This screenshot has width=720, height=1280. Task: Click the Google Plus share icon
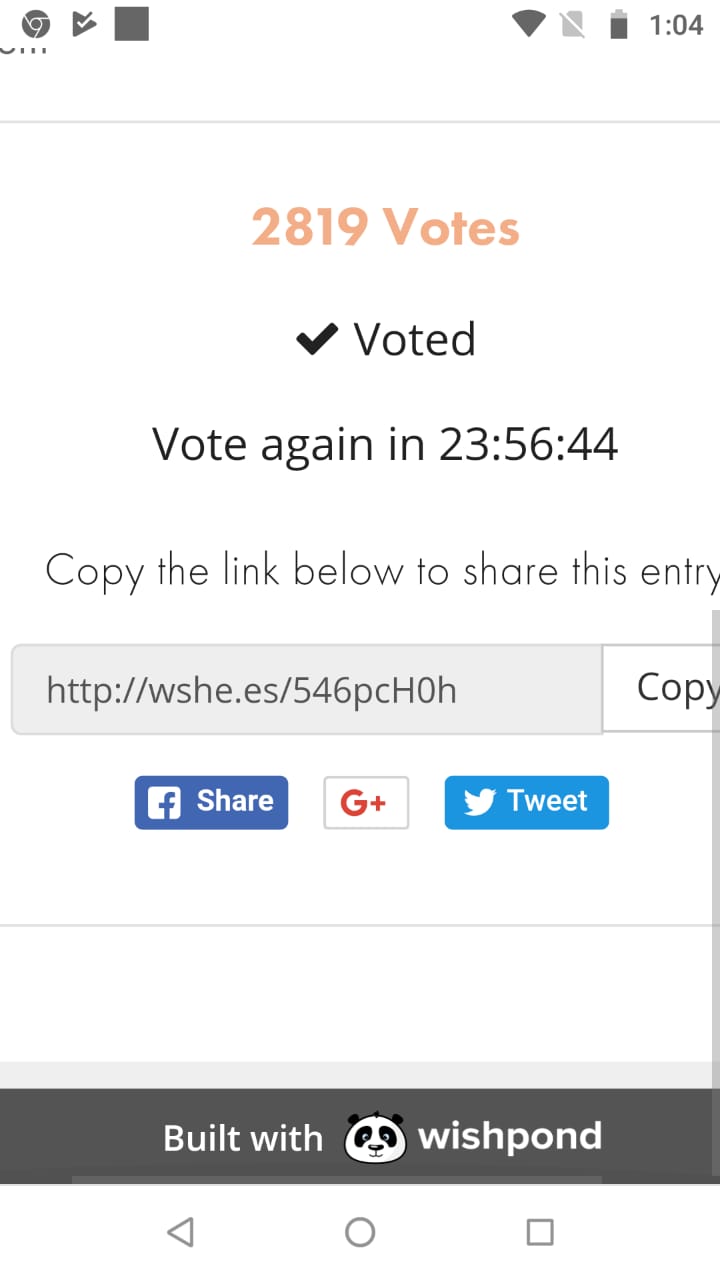pyautogui.click(x=366, y=802)
